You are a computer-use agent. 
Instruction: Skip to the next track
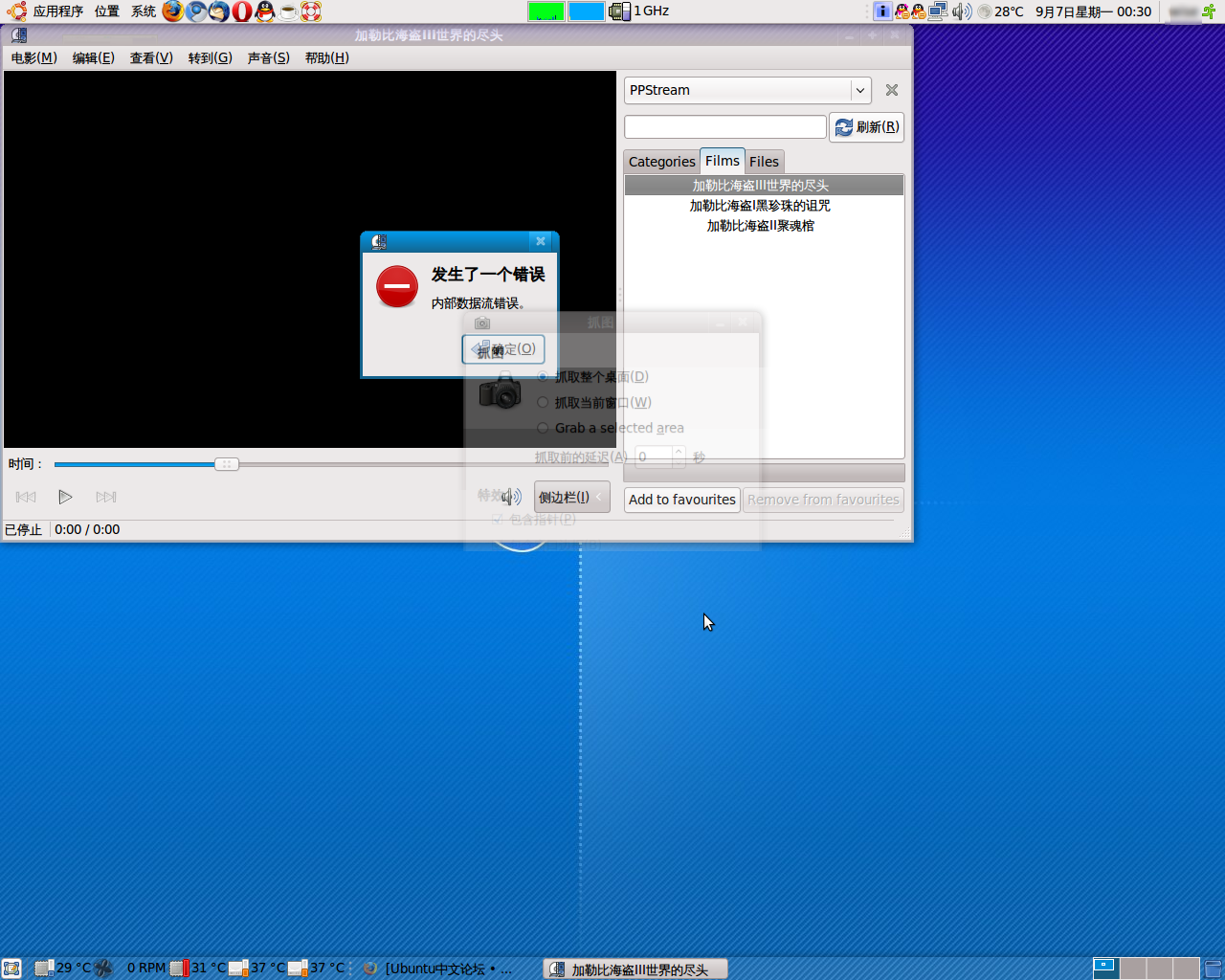click(106, 497)
